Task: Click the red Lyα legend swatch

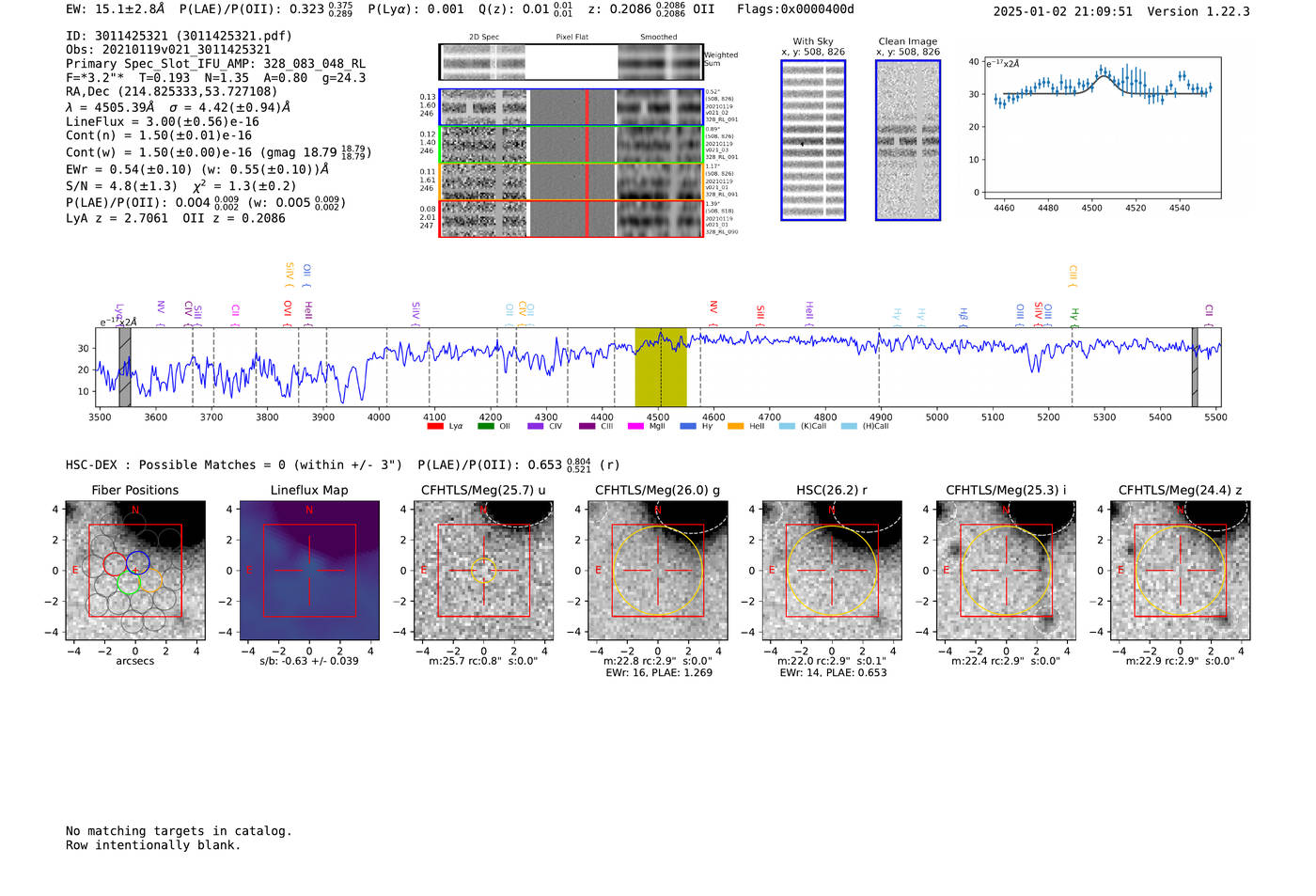Action: [435, 426]
